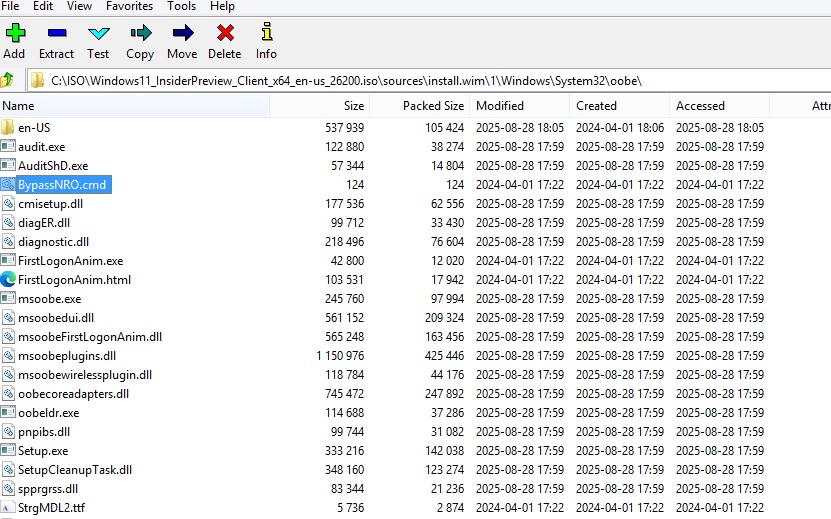This screenshot has height=519, width=831.
Task: Click the size value 745 472
Action: point(344,394)
